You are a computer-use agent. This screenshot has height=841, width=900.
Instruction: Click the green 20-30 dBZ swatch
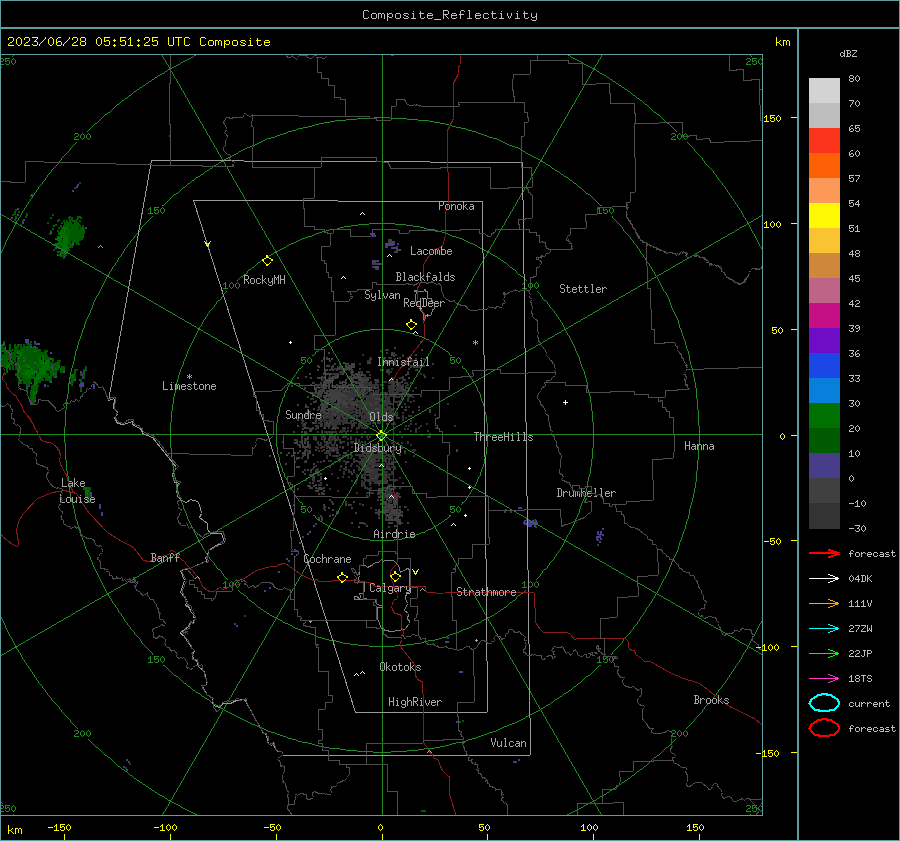(824, 416)
